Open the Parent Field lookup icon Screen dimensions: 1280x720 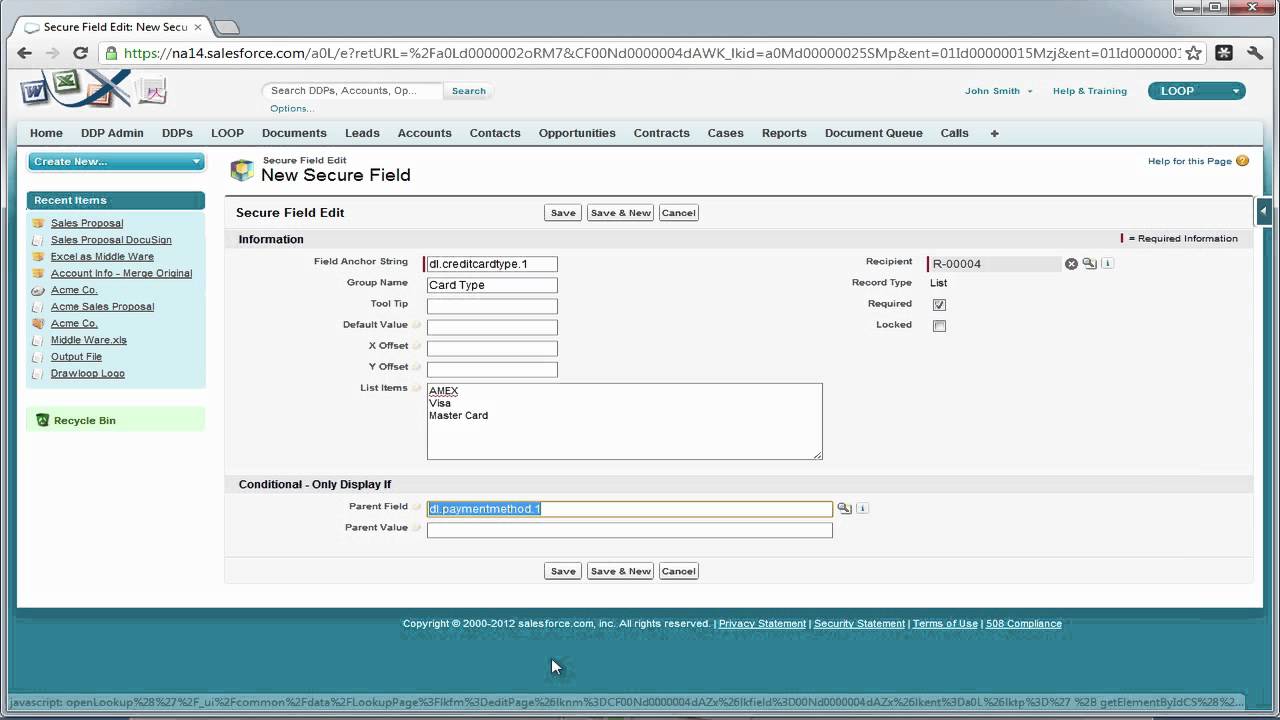click(x=844, y=509)
